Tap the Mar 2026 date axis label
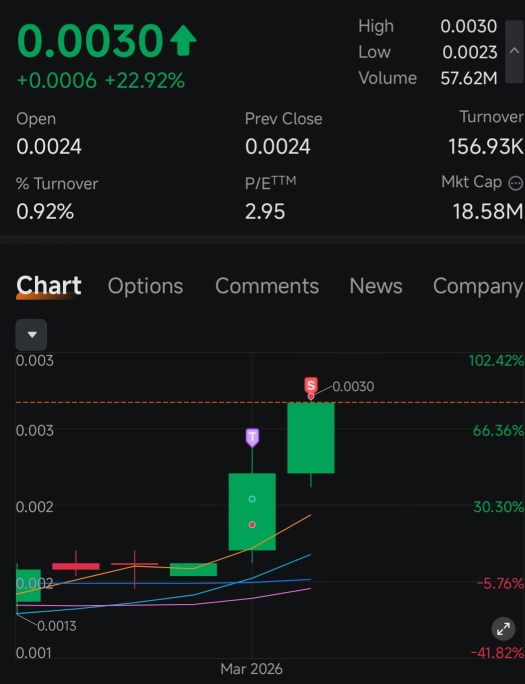The image size is (525, 684). pos(252,669)
